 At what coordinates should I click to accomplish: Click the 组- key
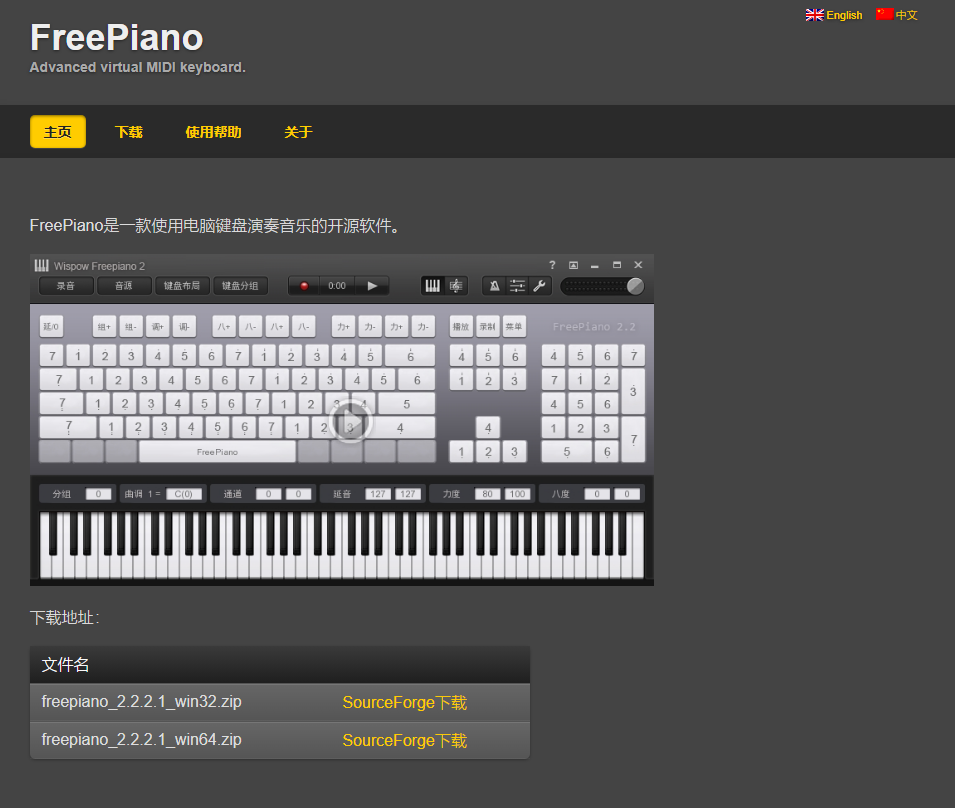tap(131, 326)
